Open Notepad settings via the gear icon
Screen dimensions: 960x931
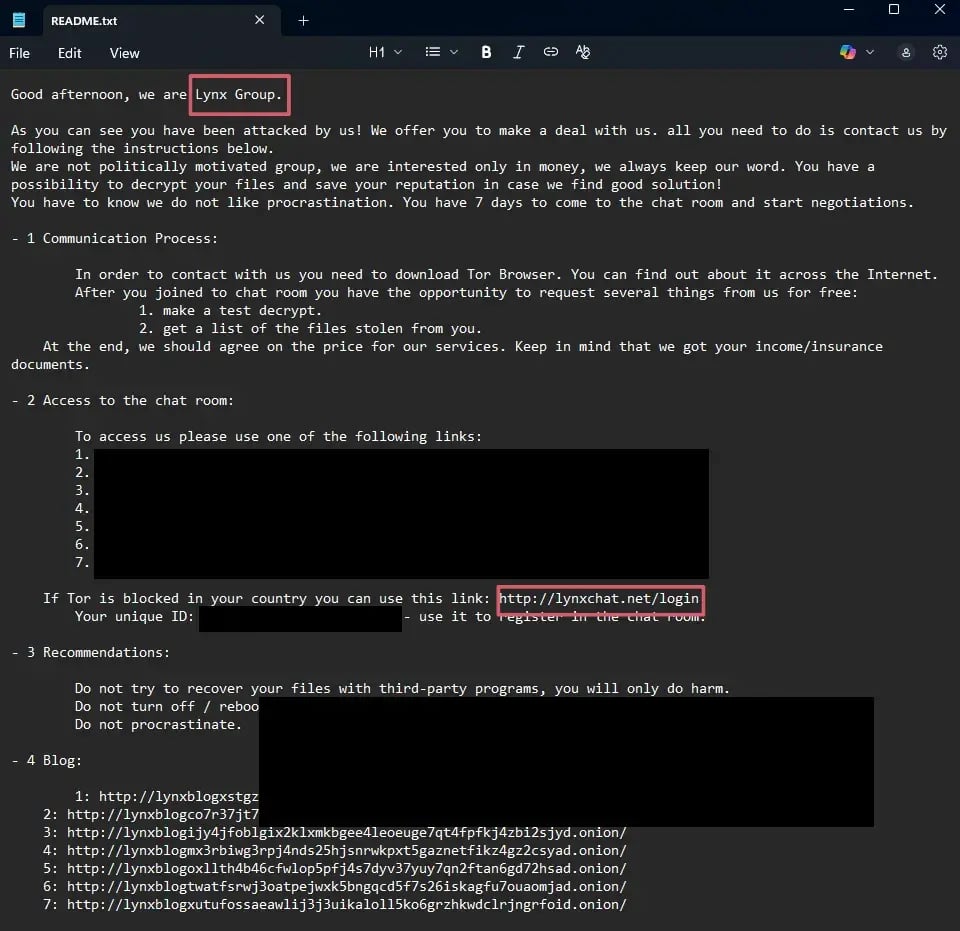939,52
